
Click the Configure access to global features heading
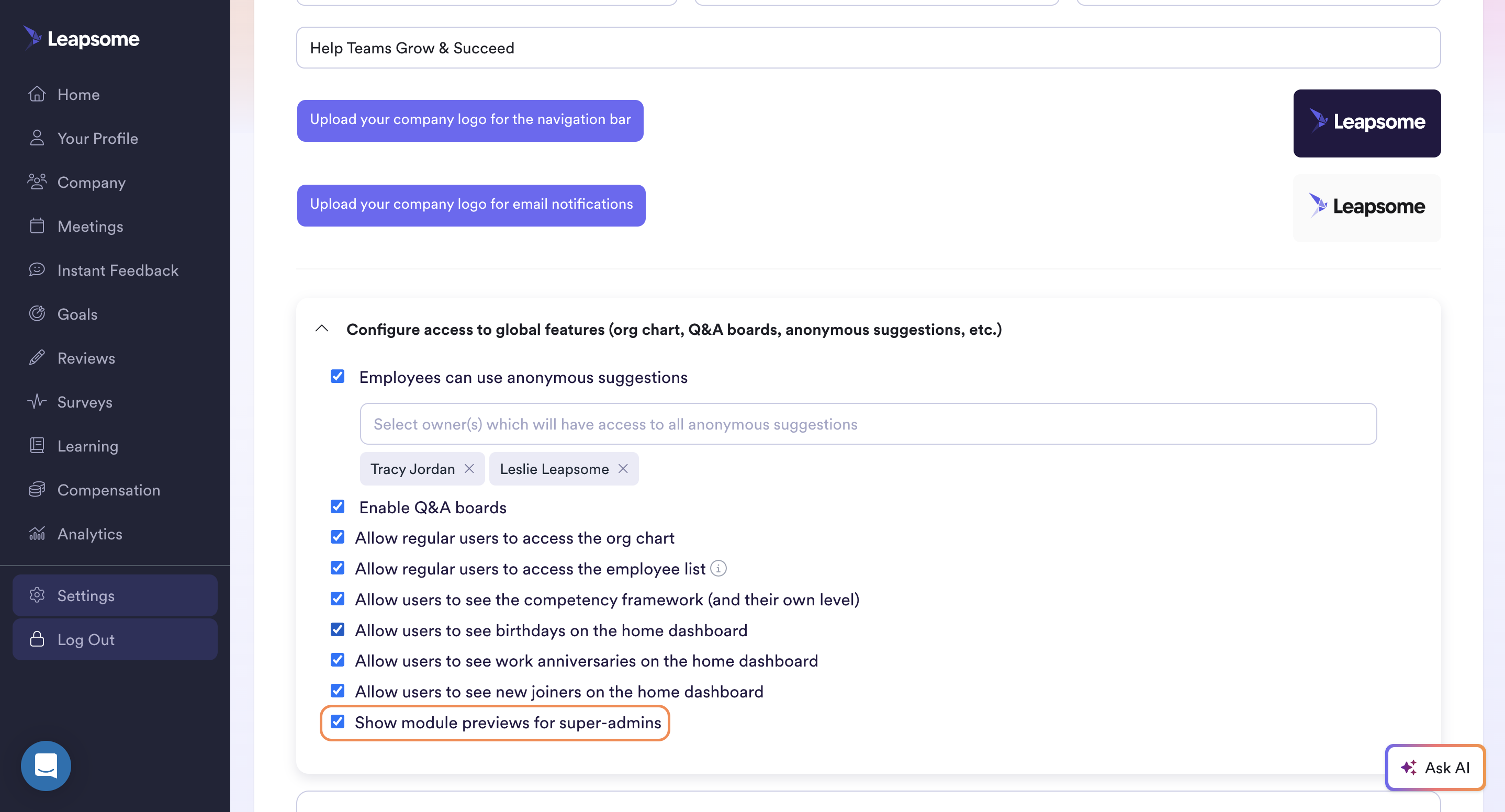(x=674, y=330)
